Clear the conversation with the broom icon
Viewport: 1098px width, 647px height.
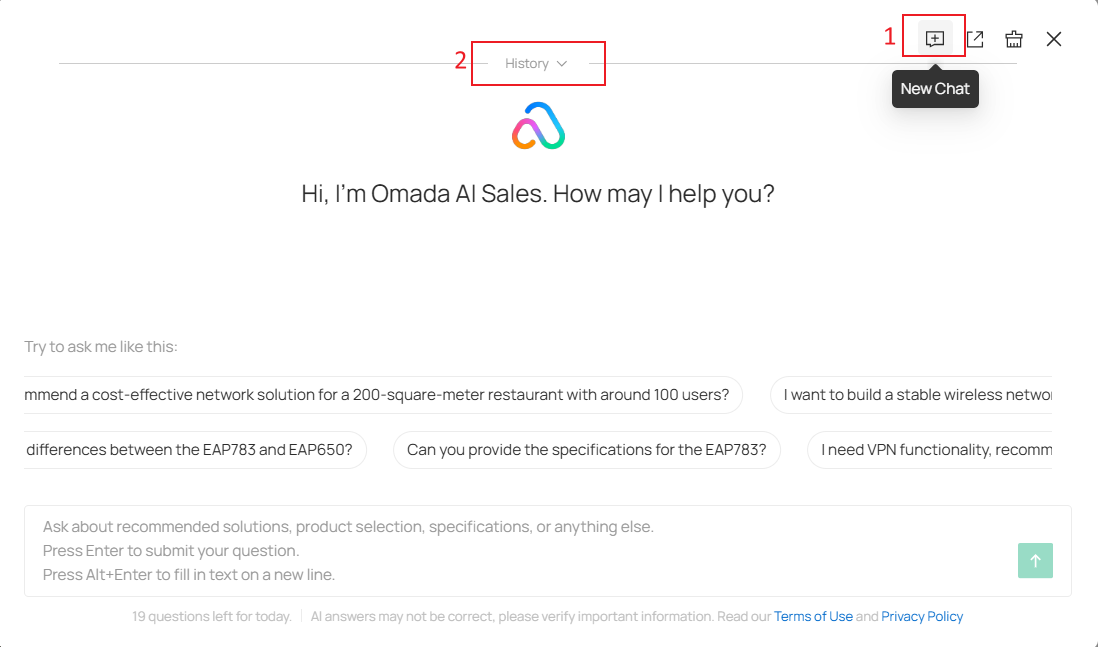tap(1014, 39)
